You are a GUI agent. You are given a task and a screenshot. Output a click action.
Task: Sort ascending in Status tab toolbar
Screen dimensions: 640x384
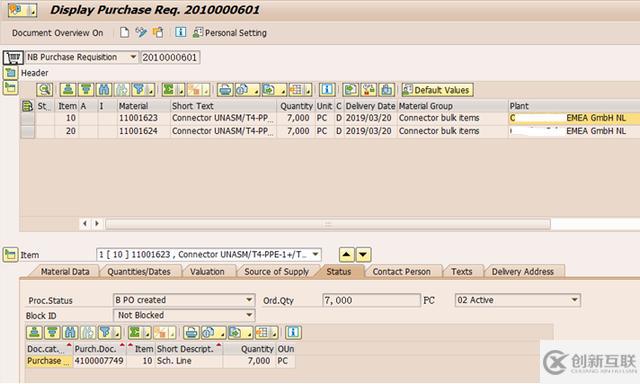pos(34,333)
